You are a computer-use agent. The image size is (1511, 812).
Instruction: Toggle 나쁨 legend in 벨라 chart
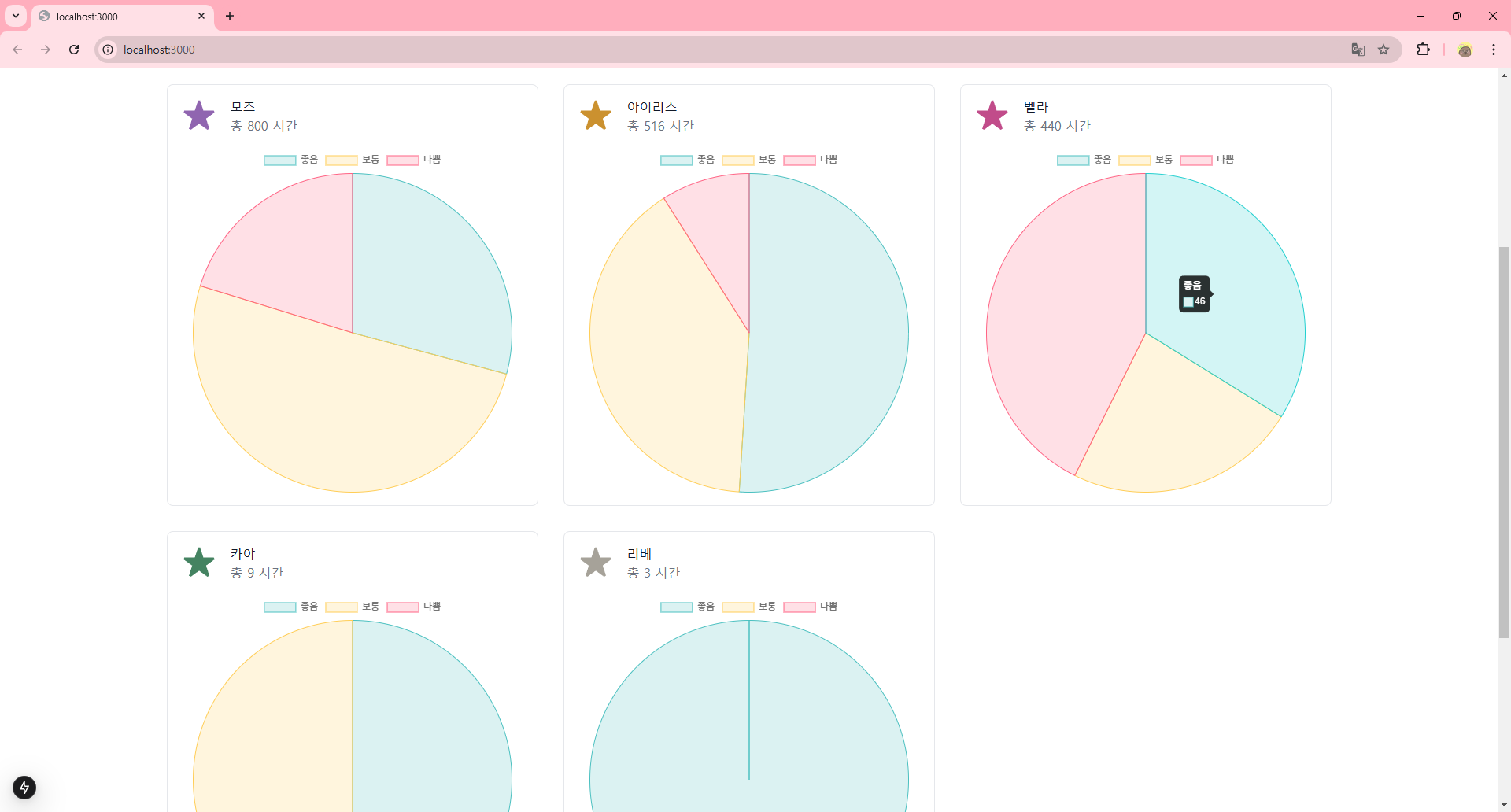pyautogui.click(x=1207, y=160)
